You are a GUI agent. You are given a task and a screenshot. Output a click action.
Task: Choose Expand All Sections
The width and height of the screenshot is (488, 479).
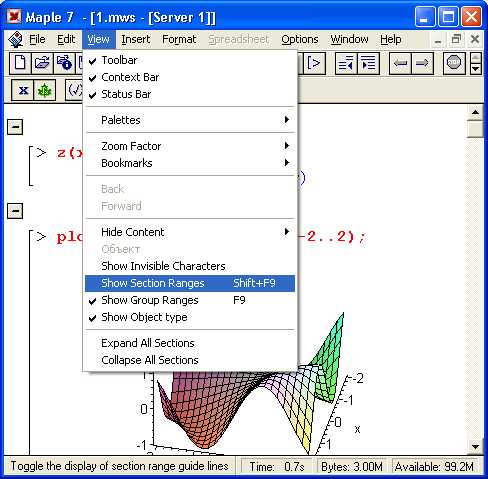[191, 343]
